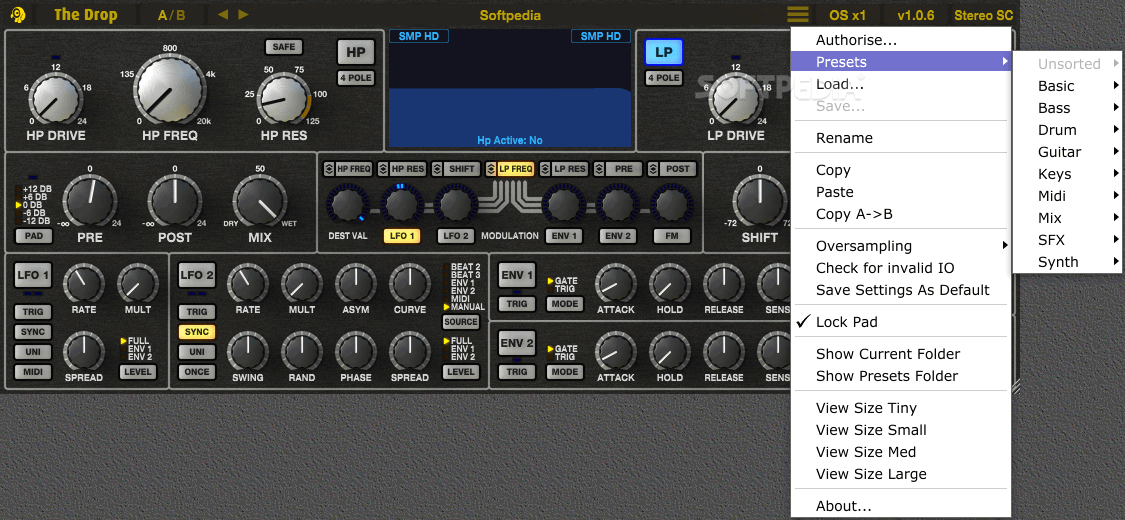1125x520 pixels.
Task: Click the yellow logo icon beside The Drop
Action: [19, 14]
